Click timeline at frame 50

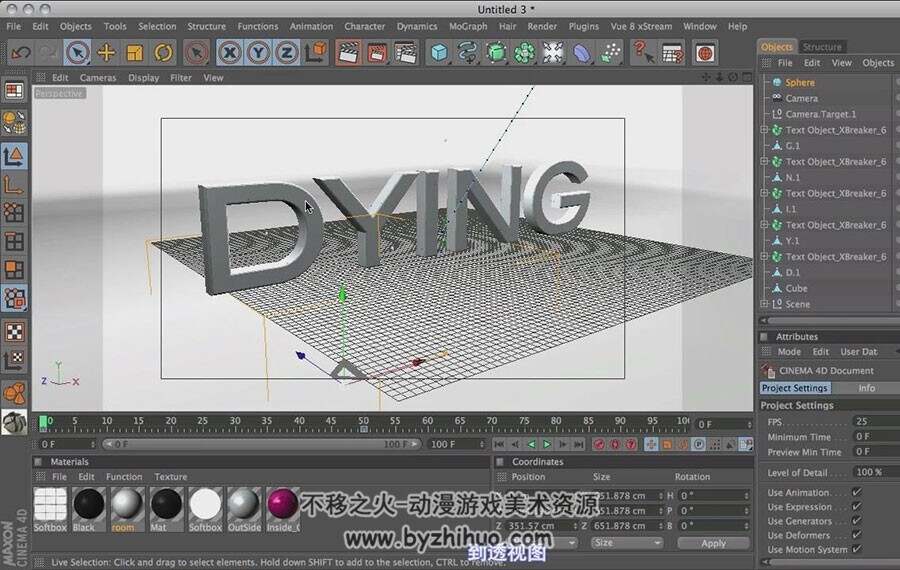click(x=363, y=424)
